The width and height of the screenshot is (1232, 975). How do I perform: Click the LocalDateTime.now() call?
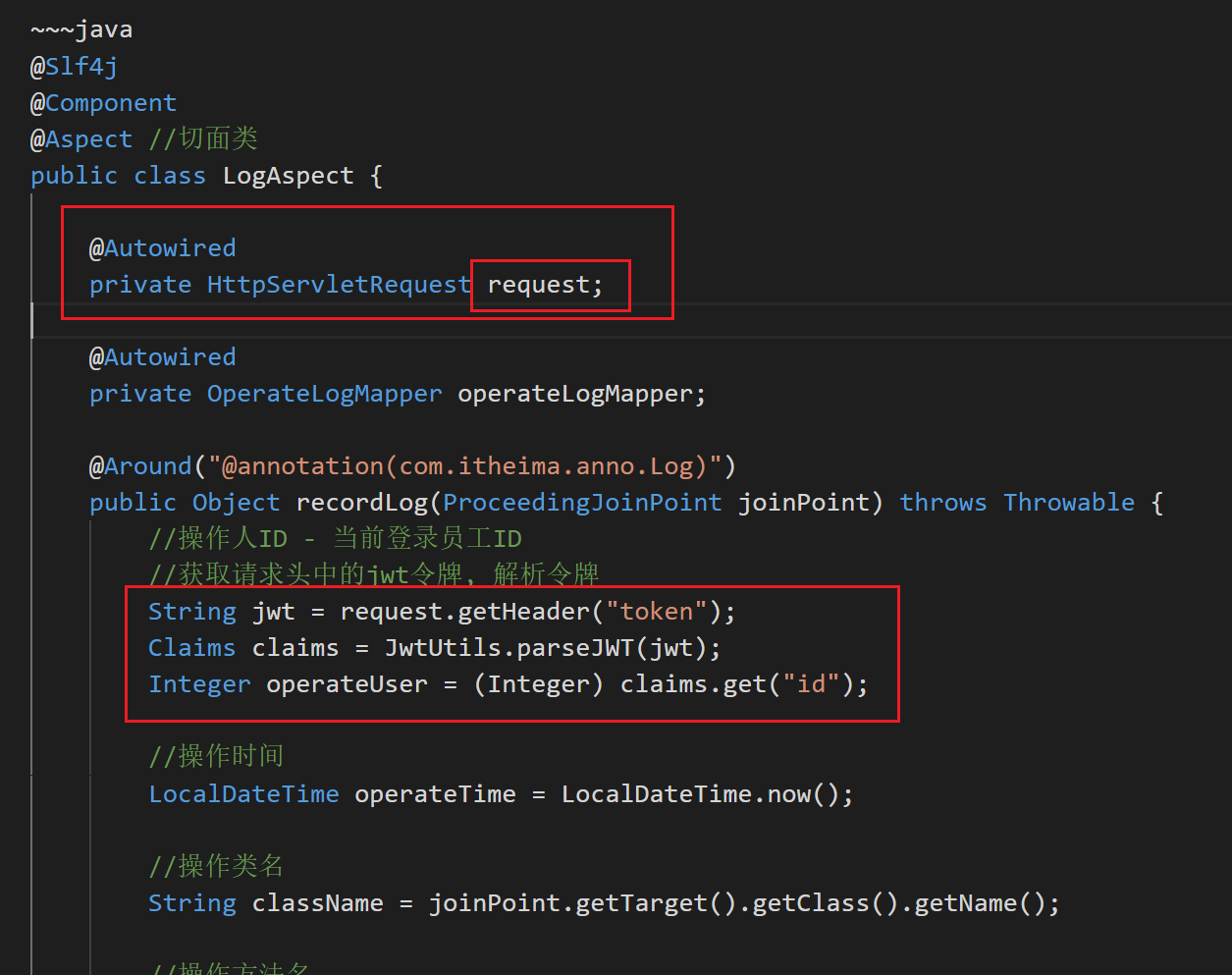pyautogui.click(x=706, y=793)
